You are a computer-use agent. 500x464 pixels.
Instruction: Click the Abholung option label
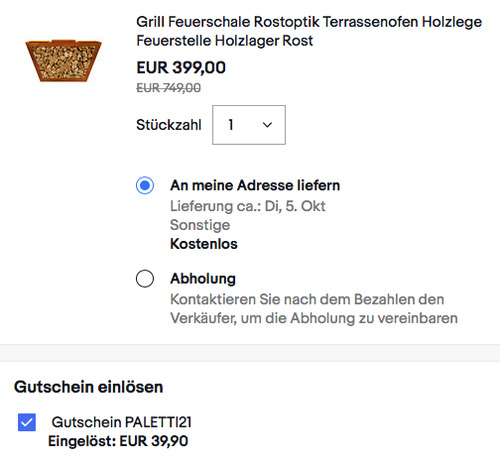(x=203, y=279)
